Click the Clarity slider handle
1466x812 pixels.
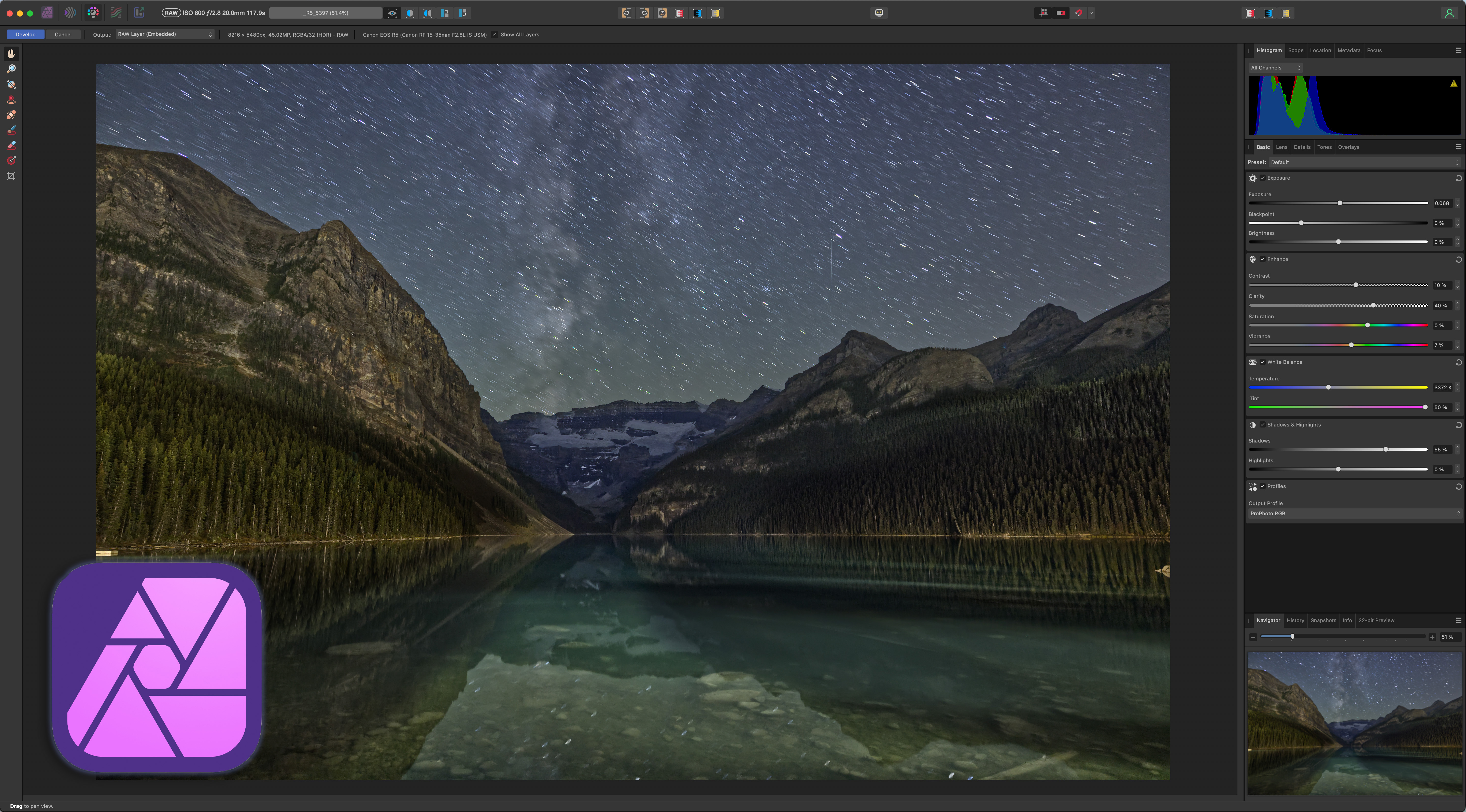(1373, 306)
